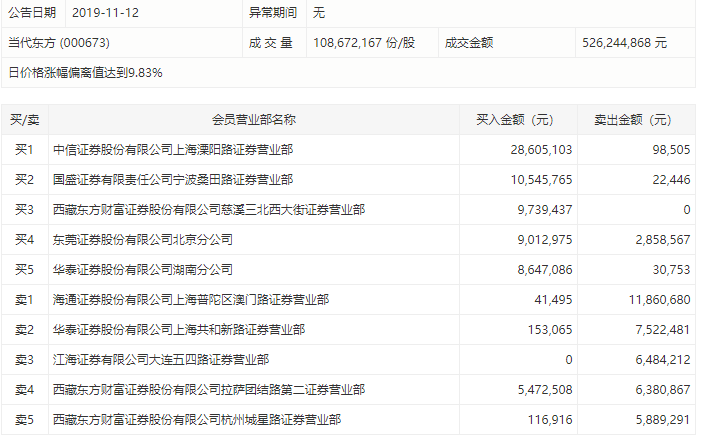
Task: Click the 卖2 rank cell
Action: pos(24,330)
